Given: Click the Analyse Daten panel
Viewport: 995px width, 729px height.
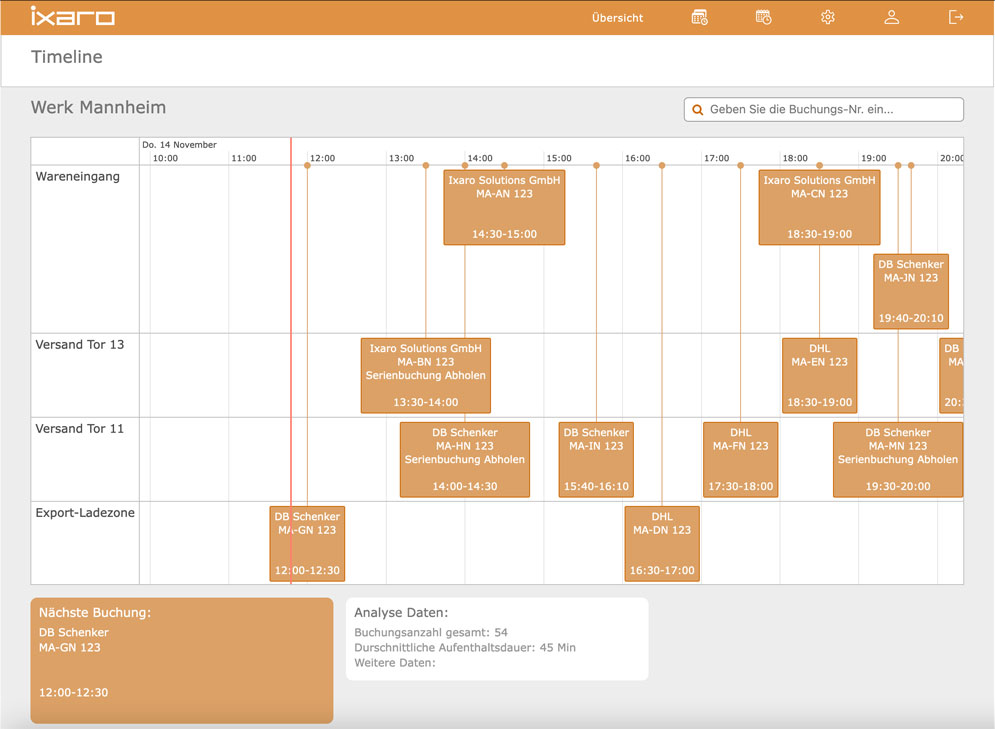Looking at the screenshot, I should [496, 638].
